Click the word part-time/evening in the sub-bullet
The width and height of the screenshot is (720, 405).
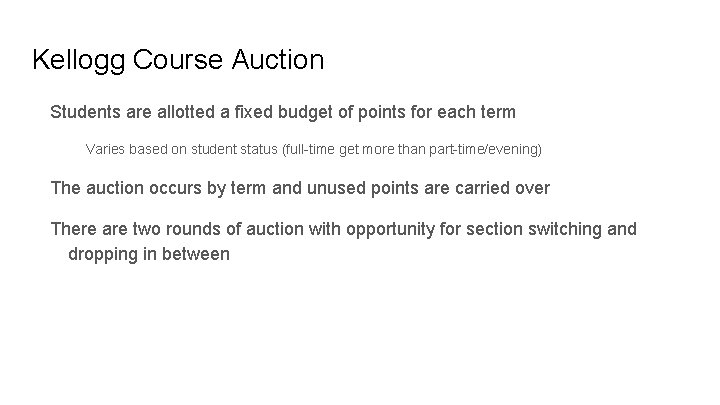485,149
